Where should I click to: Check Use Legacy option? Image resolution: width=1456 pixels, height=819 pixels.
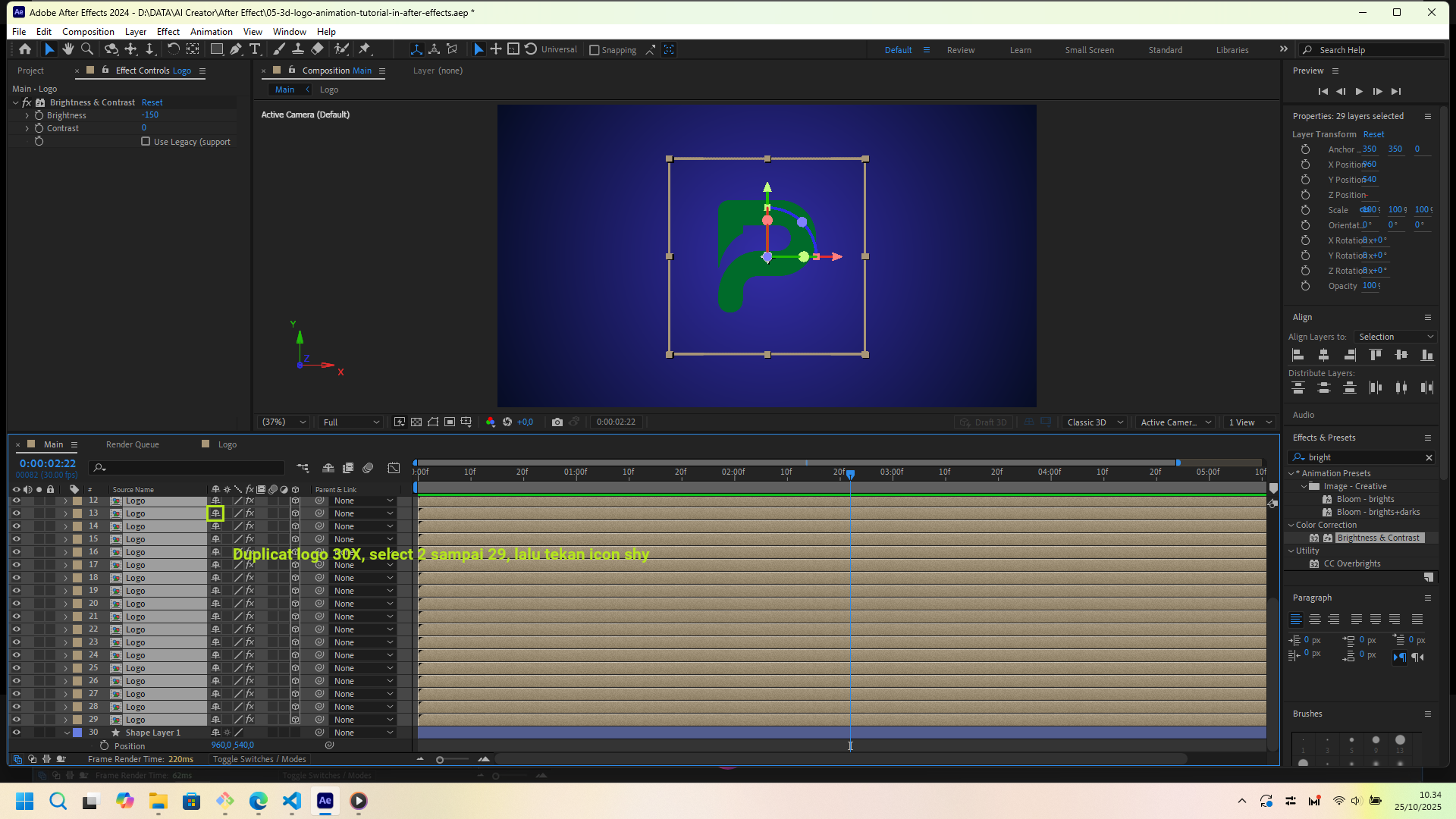146,142
